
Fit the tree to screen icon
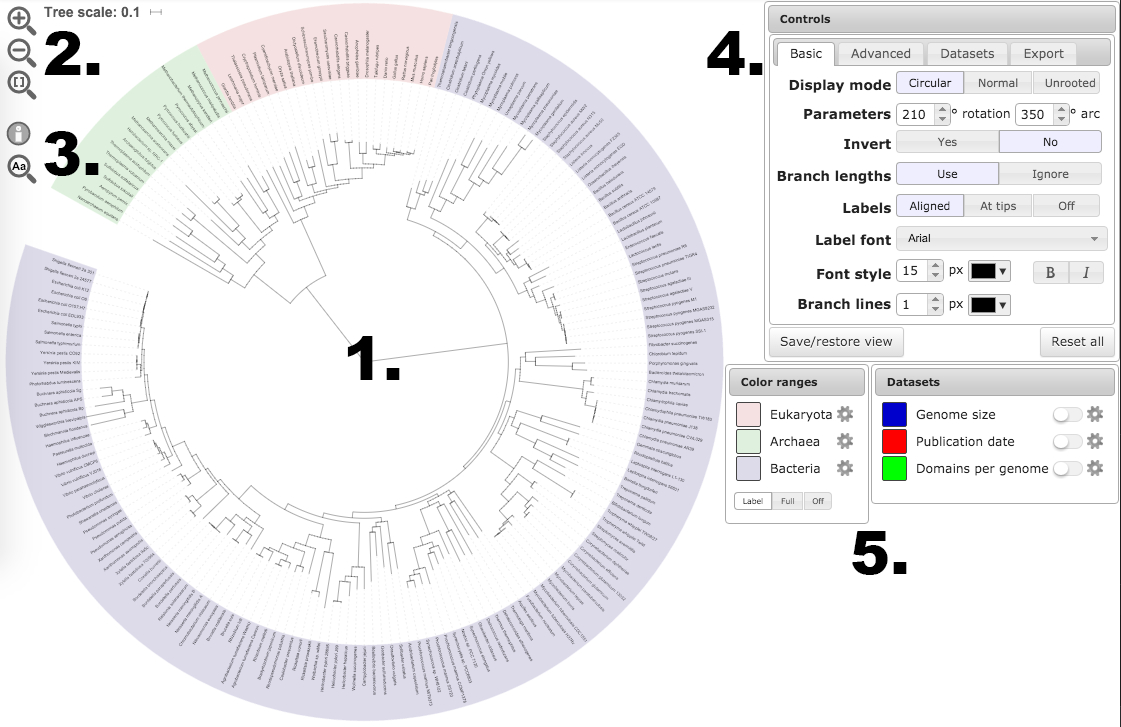(21, 84)
